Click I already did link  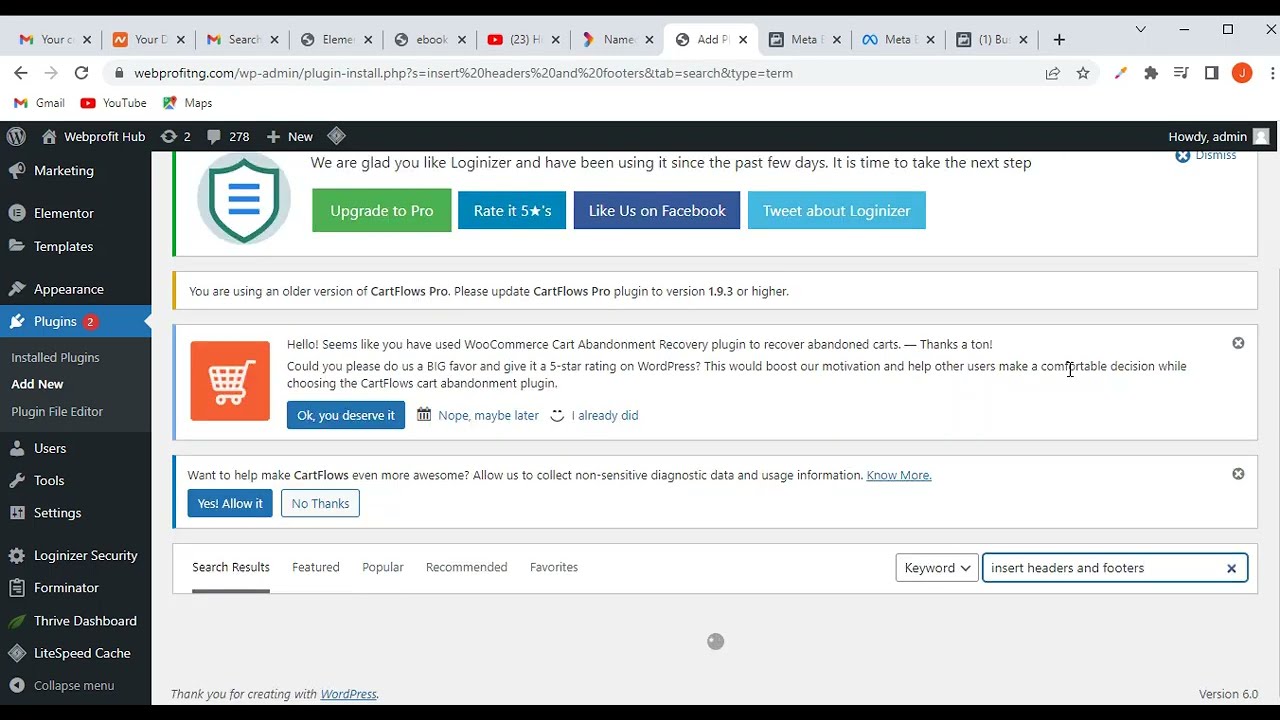point(604,415)
